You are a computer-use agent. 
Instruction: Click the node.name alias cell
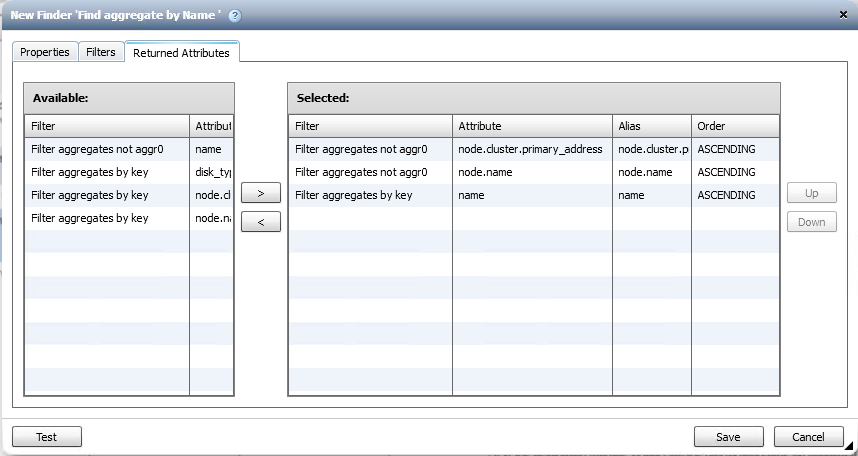click(651, 172)
